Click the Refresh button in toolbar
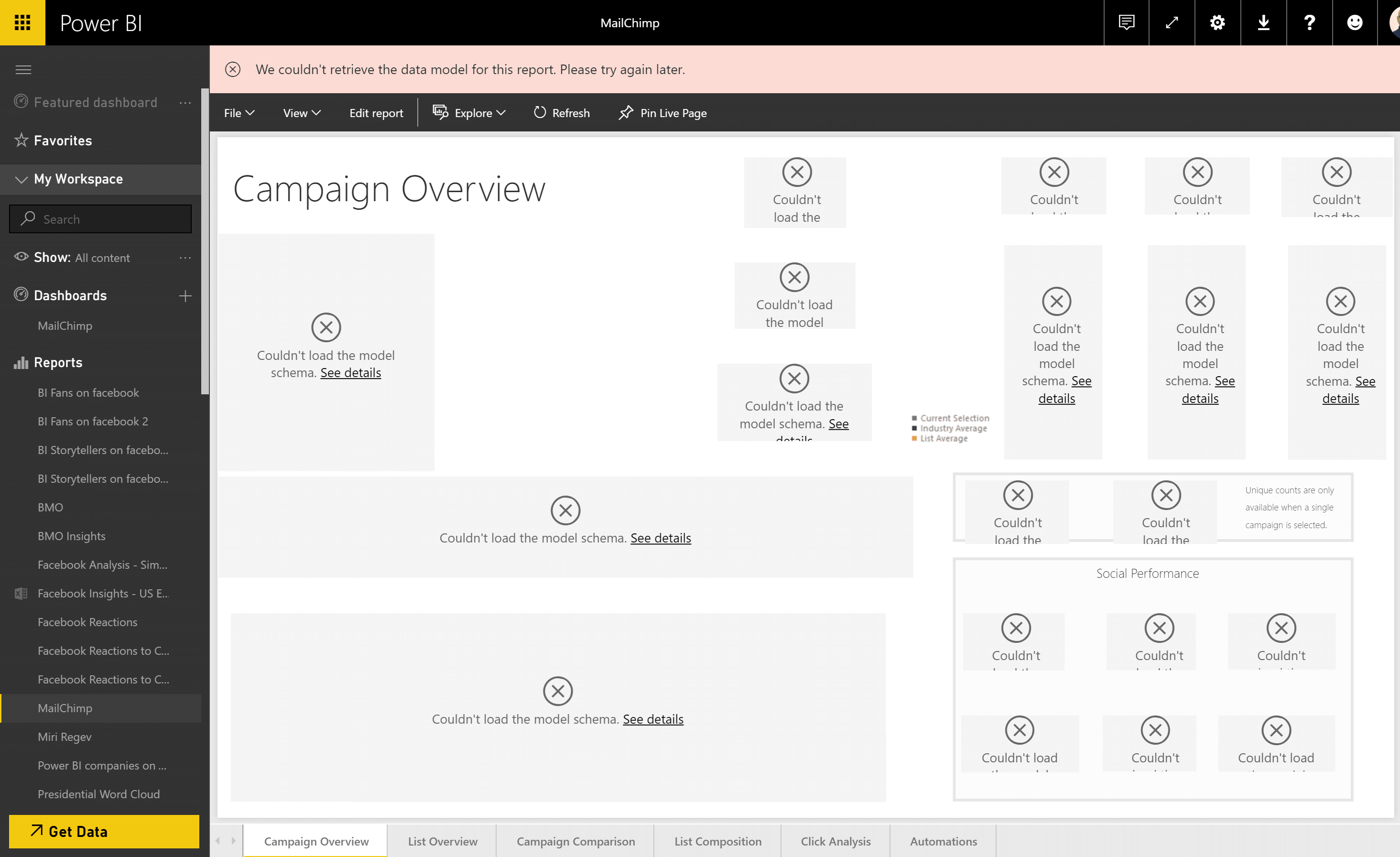Image resolution: width=1400 pixels, height=857 pixels. (561, 112)
